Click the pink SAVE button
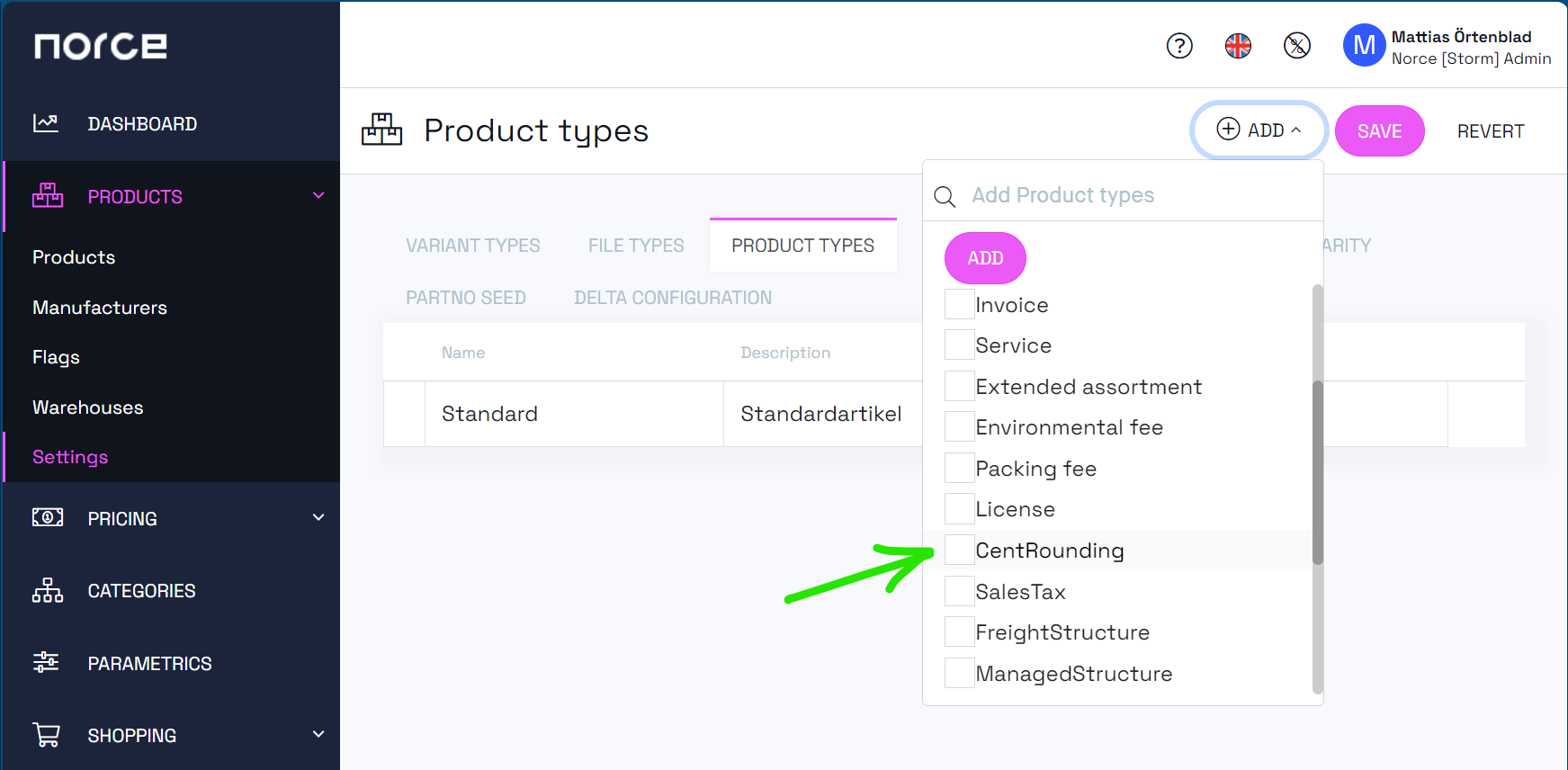 point(1379,130)
